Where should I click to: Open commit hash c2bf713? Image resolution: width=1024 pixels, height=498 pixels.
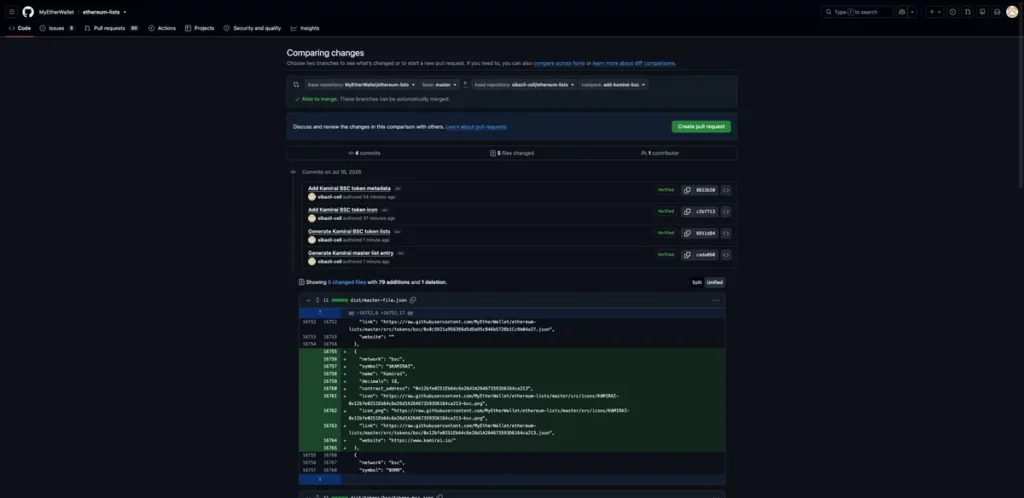[x=705, y=211]
